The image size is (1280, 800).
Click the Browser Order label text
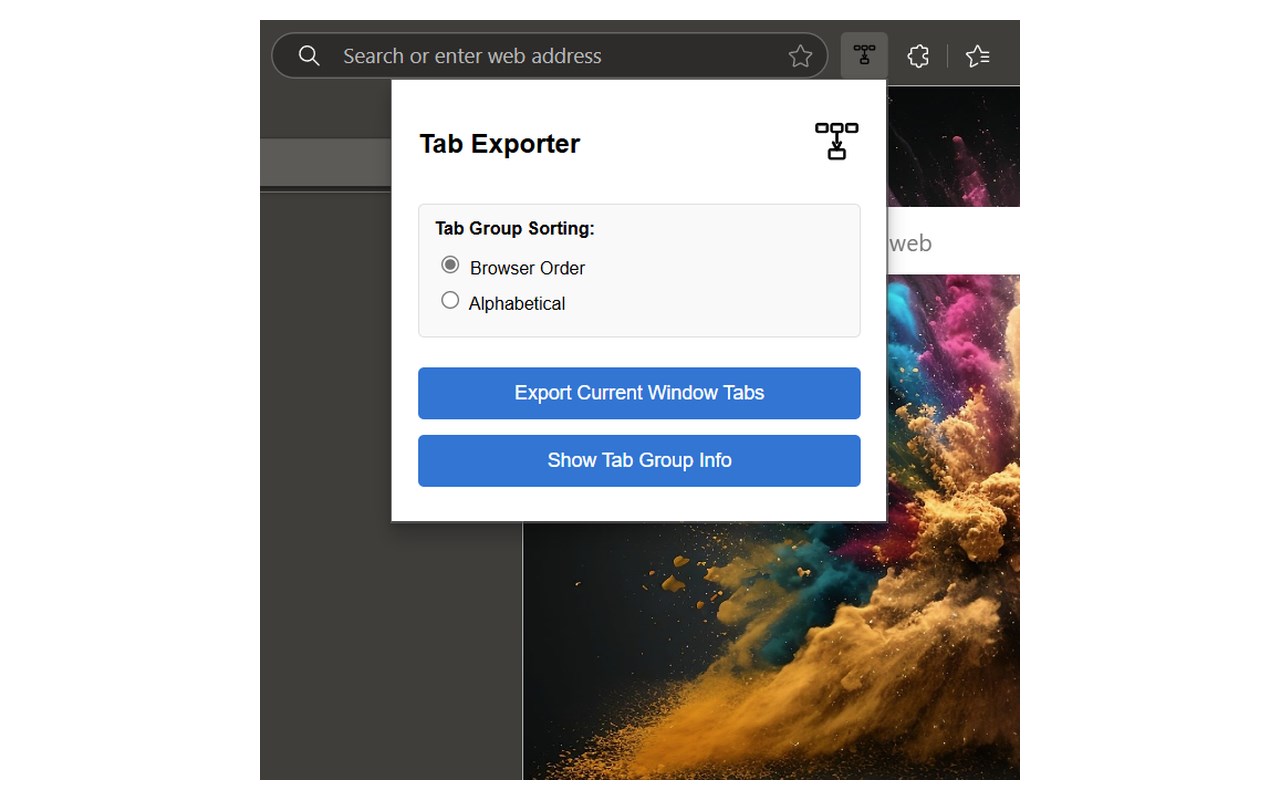(527, 268)
